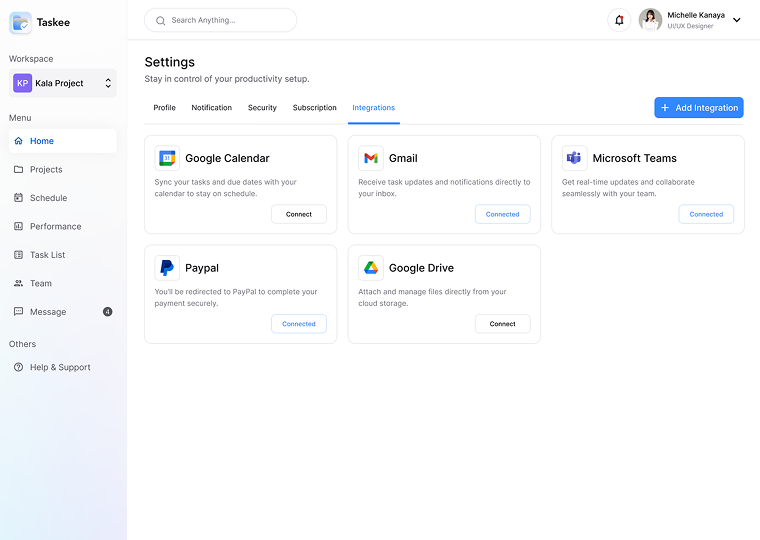
Task: Click the Task List icon
Action: click(x=18, y=255)
